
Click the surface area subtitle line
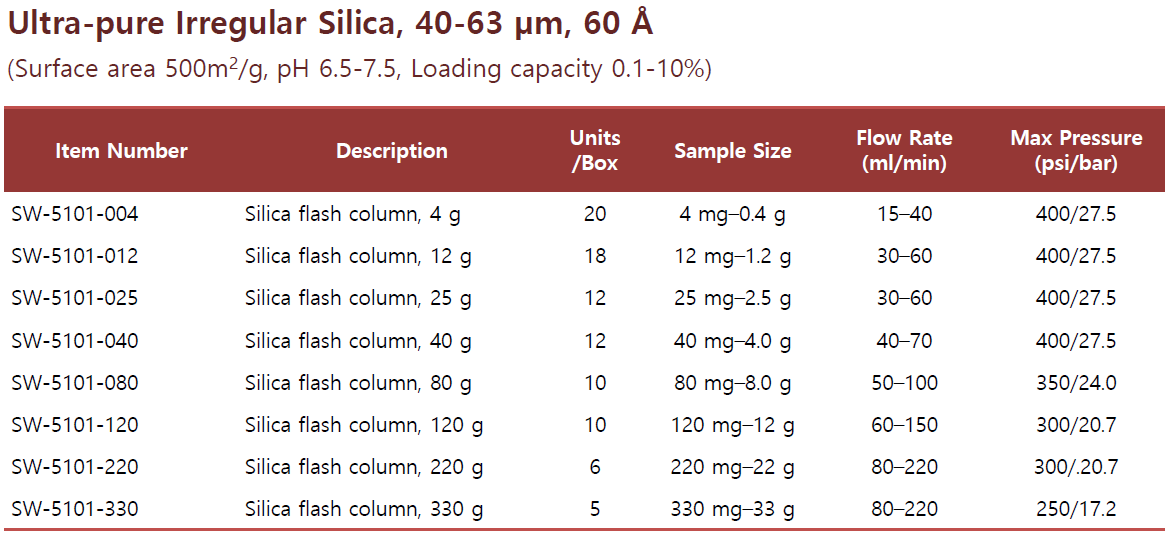359,69
